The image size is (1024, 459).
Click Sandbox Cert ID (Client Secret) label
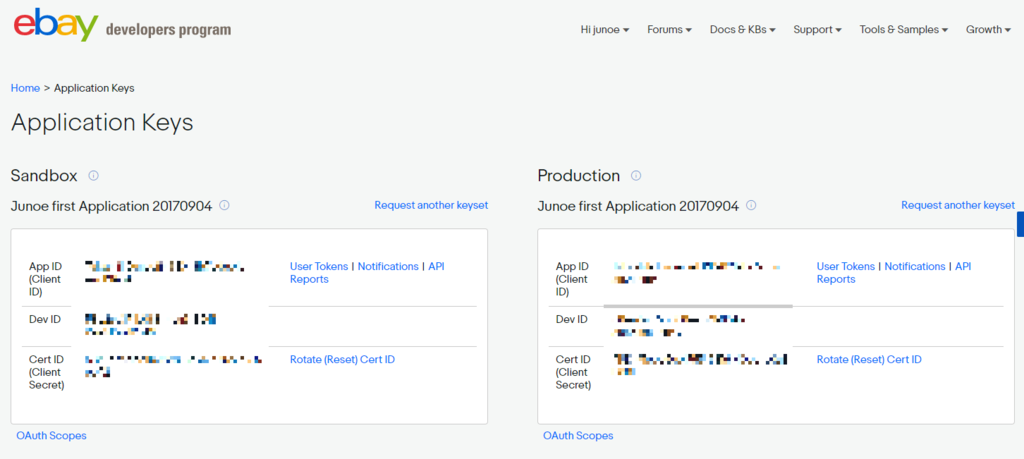coord(47,372)
